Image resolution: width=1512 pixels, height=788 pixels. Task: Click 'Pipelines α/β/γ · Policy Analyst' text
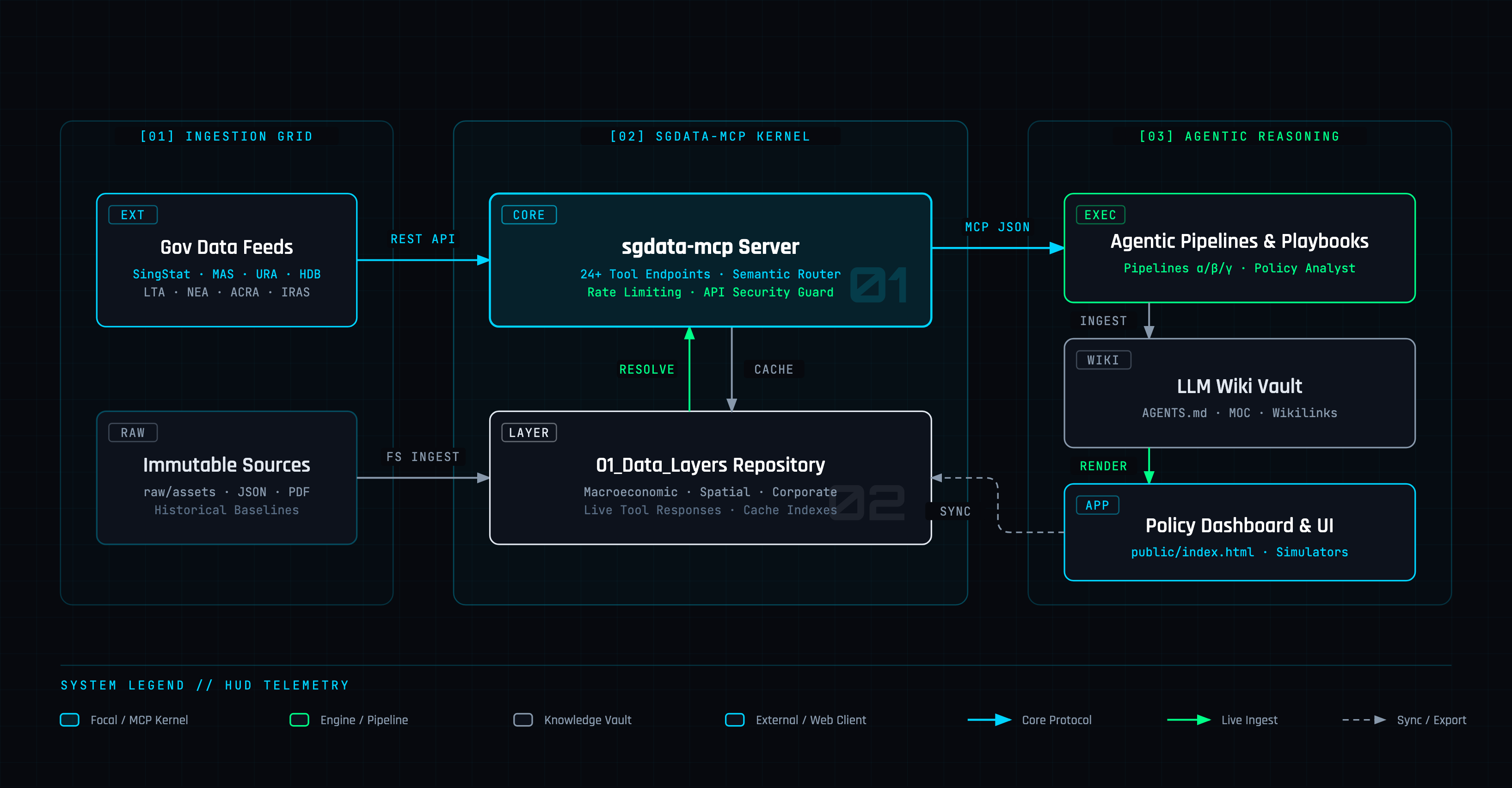[x=1239, y=268]
